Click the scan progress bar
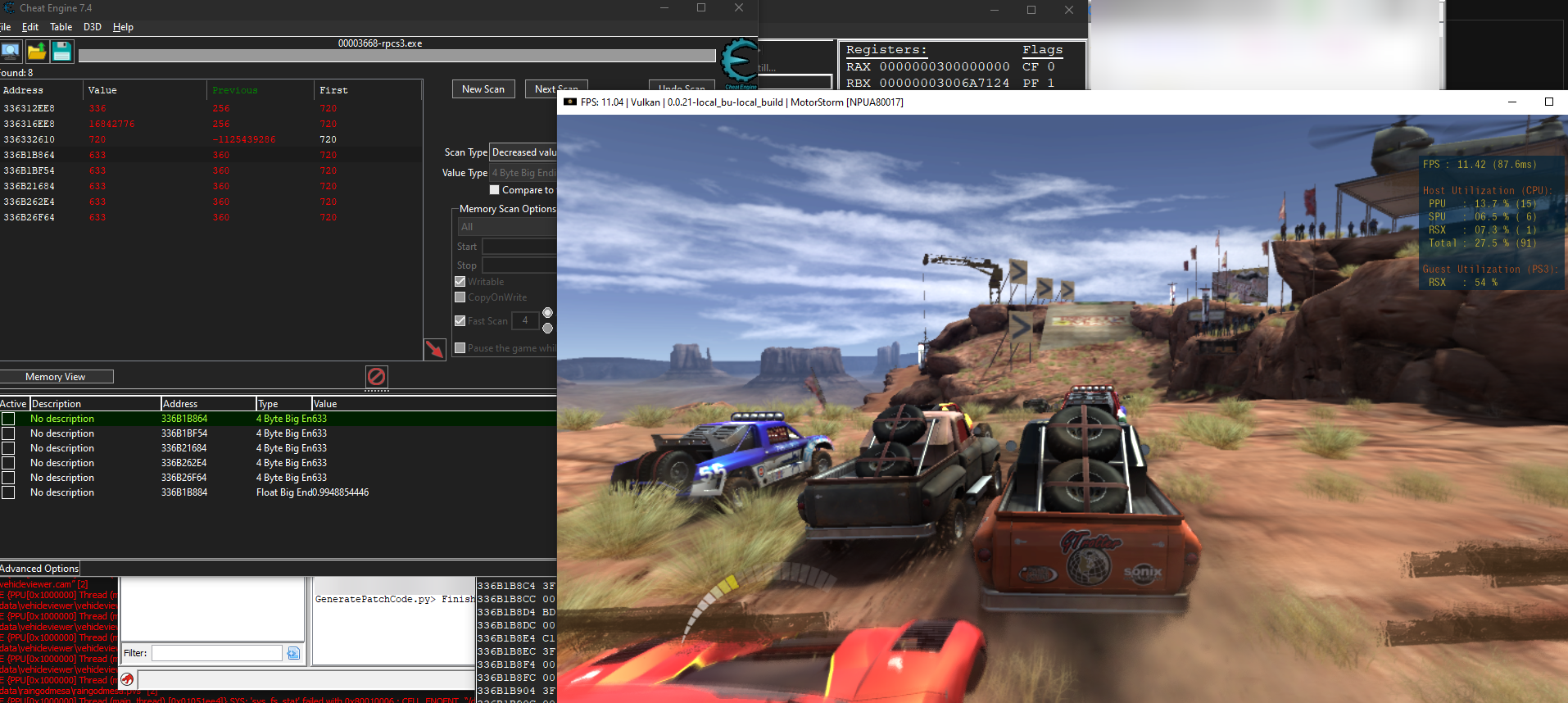The width and height of the screenshot is (1568, 703). (397, 56)
